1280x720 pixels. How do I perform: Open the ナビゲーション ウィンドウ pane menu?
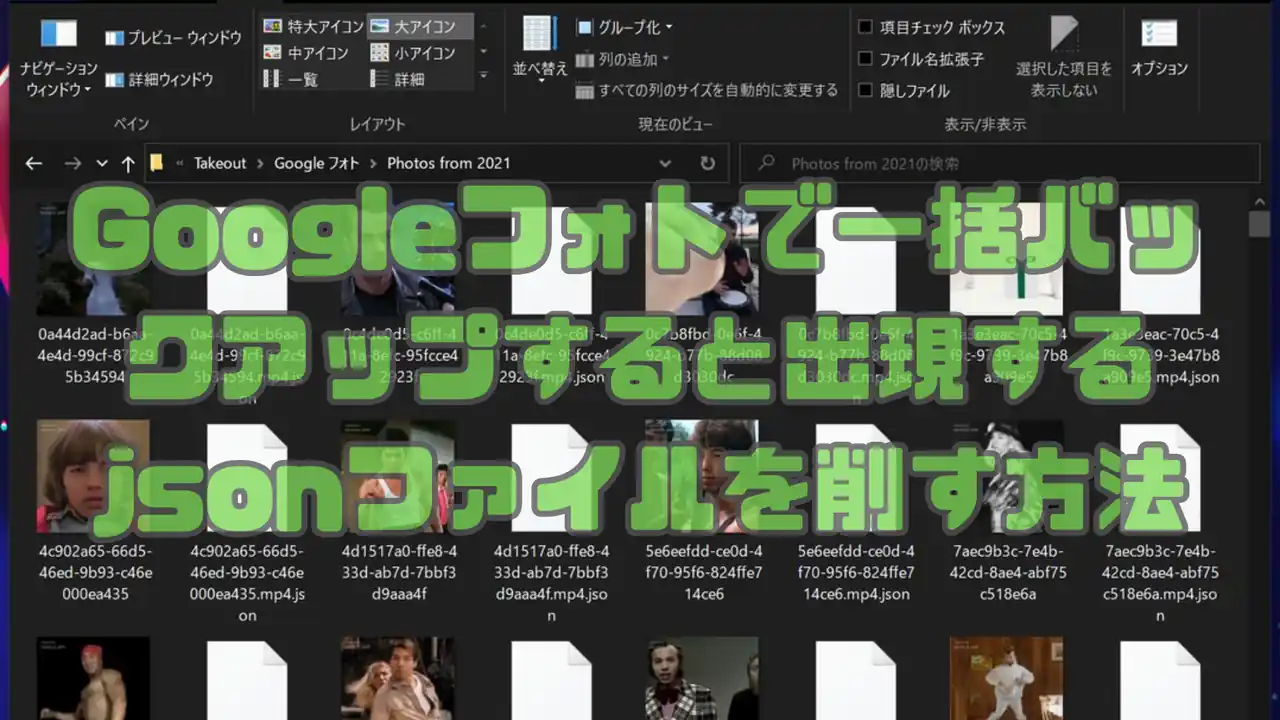[59, 58]
